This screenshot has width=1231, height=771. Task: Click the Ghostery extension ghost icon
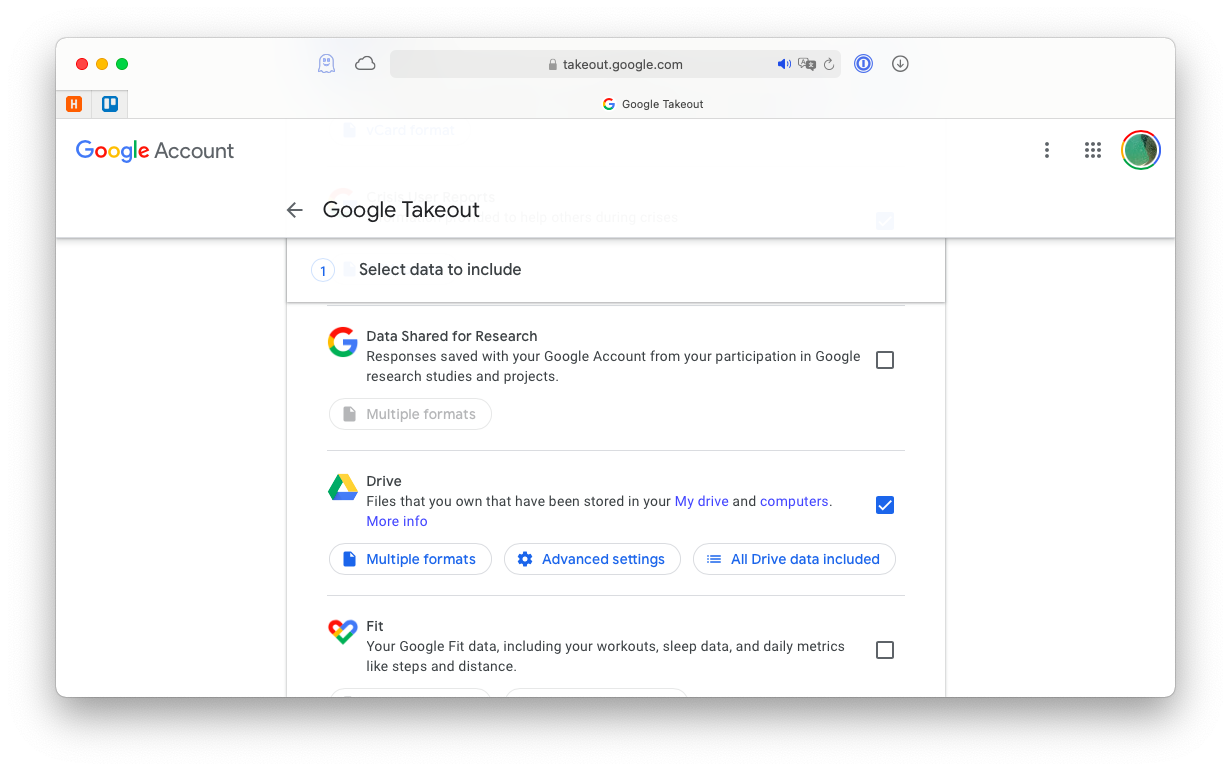point(326,63)
